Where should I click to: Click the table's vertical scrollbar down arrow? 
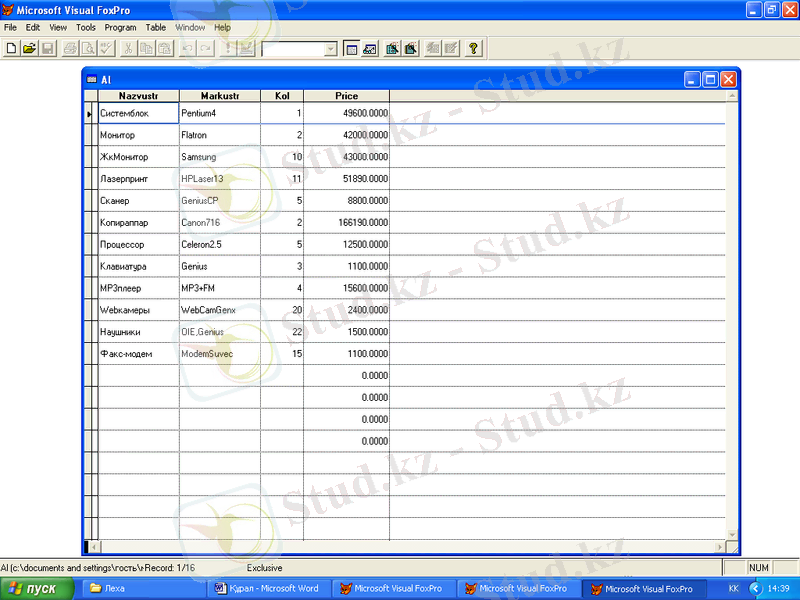(732, 535)
